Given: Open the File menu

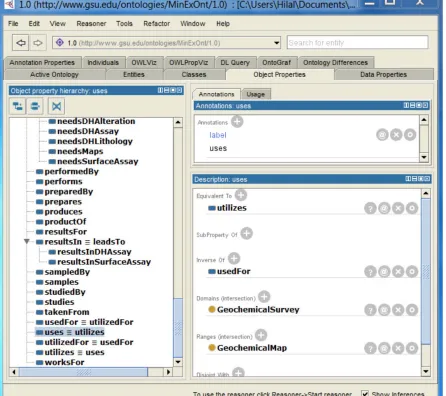Looking at the screenshot, I should click(13, 24).
